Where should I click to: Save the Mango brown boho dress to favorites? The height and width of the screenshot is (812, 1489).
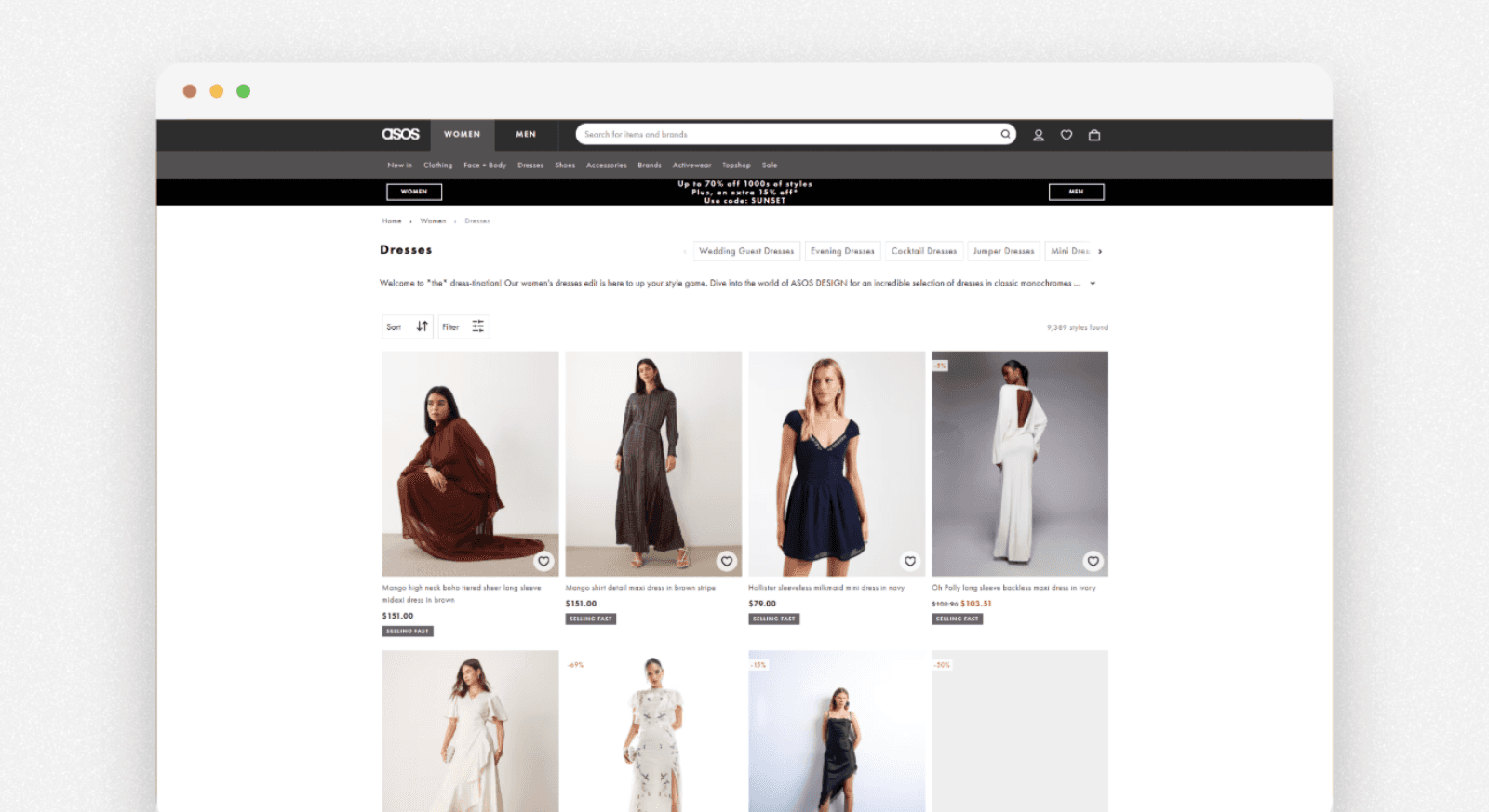click(x=543, y=561)
